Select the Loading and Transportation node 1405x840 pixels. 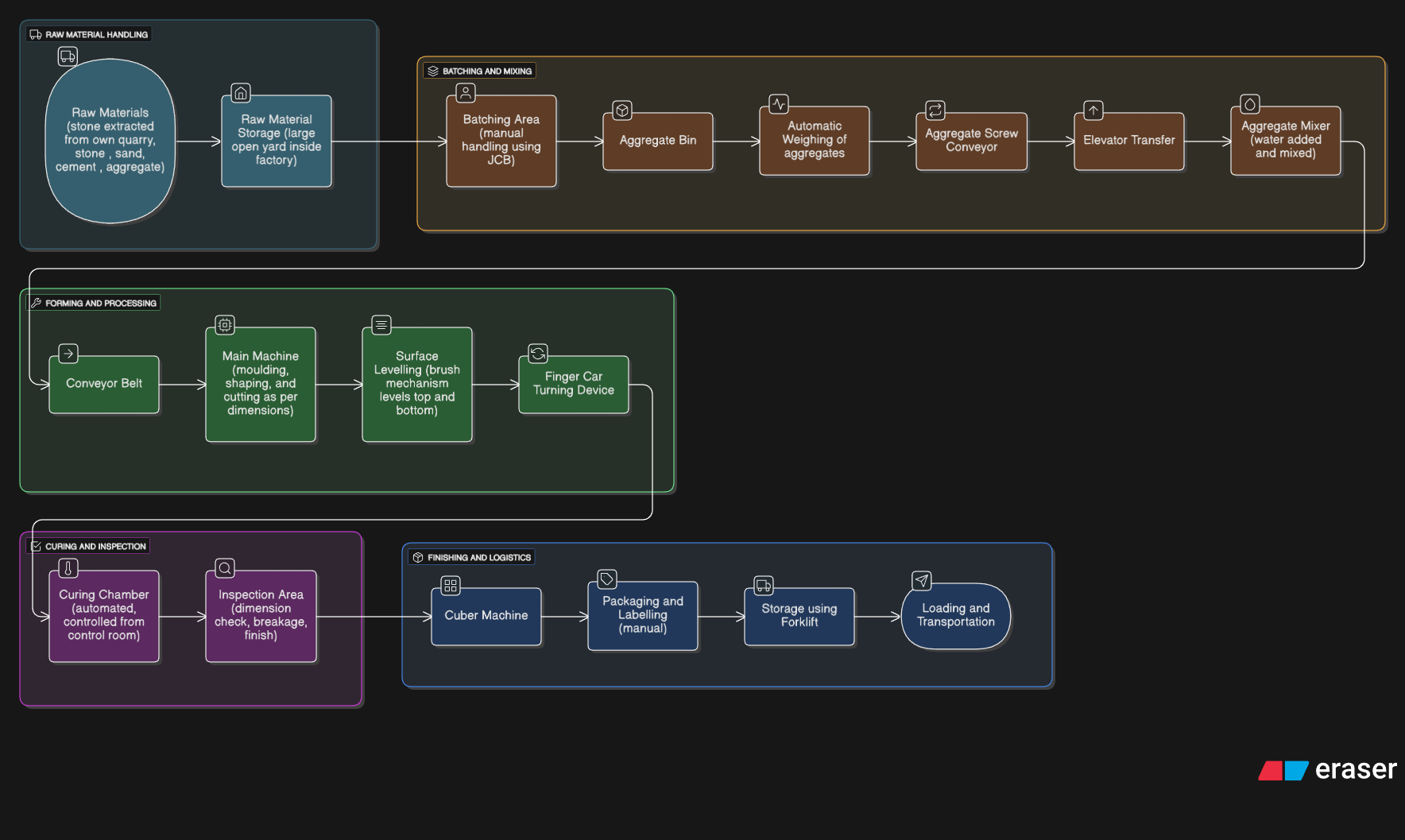tap(956, 616)
